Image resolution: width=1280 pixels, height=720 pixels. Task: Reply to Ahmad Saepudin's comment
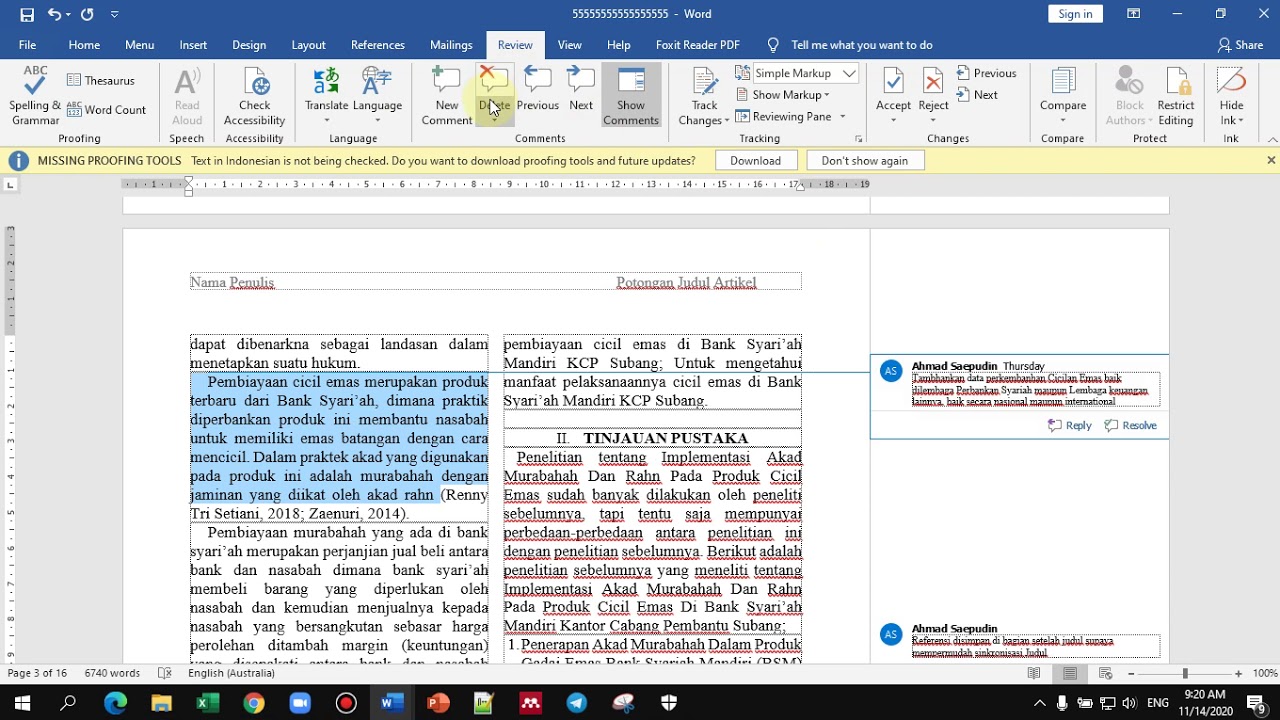click(1069, 425)
